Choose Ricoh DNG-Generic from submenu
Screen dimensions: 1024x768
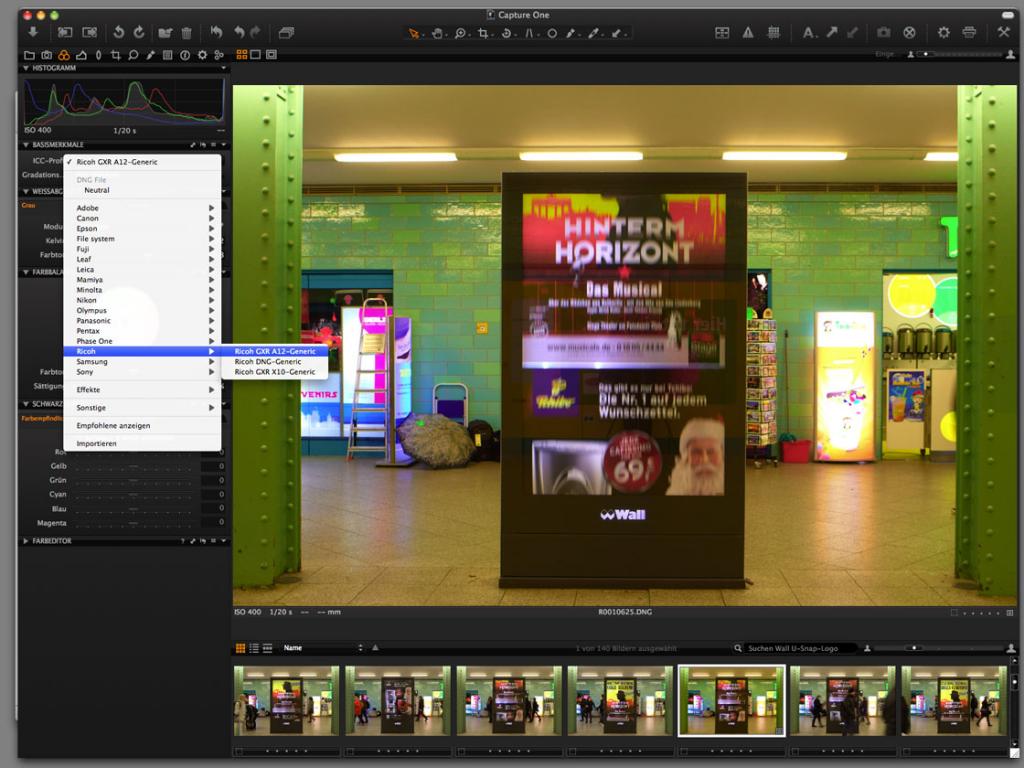268,361
